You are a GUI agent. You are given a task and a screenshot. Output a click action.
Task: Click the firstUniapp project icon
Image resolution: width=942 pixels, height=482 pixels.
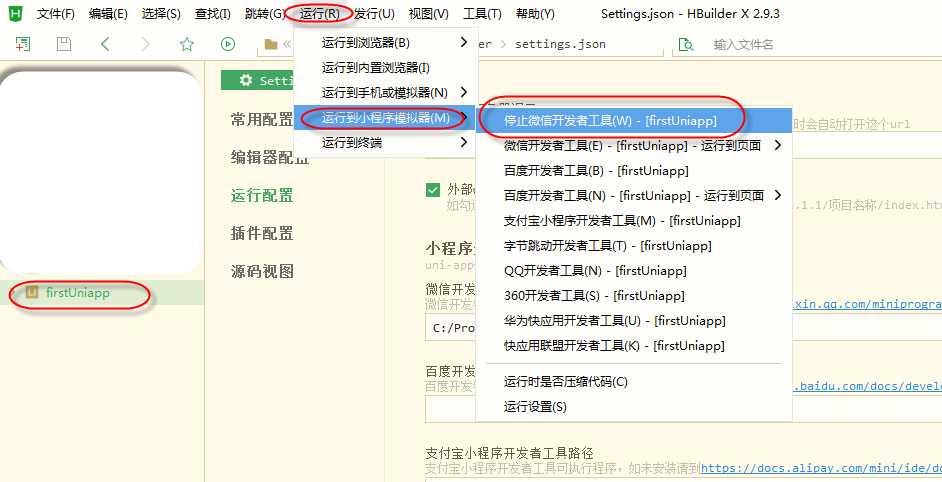[32, 293]
